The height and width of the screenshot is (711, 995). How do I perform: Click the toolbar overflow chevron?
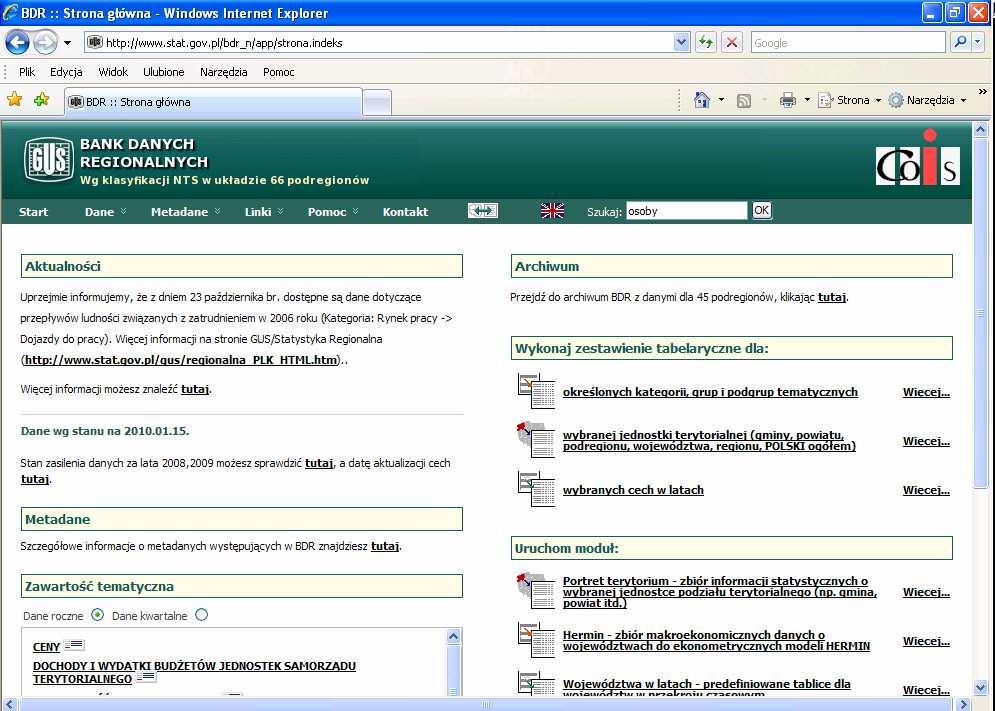[983, 92]
